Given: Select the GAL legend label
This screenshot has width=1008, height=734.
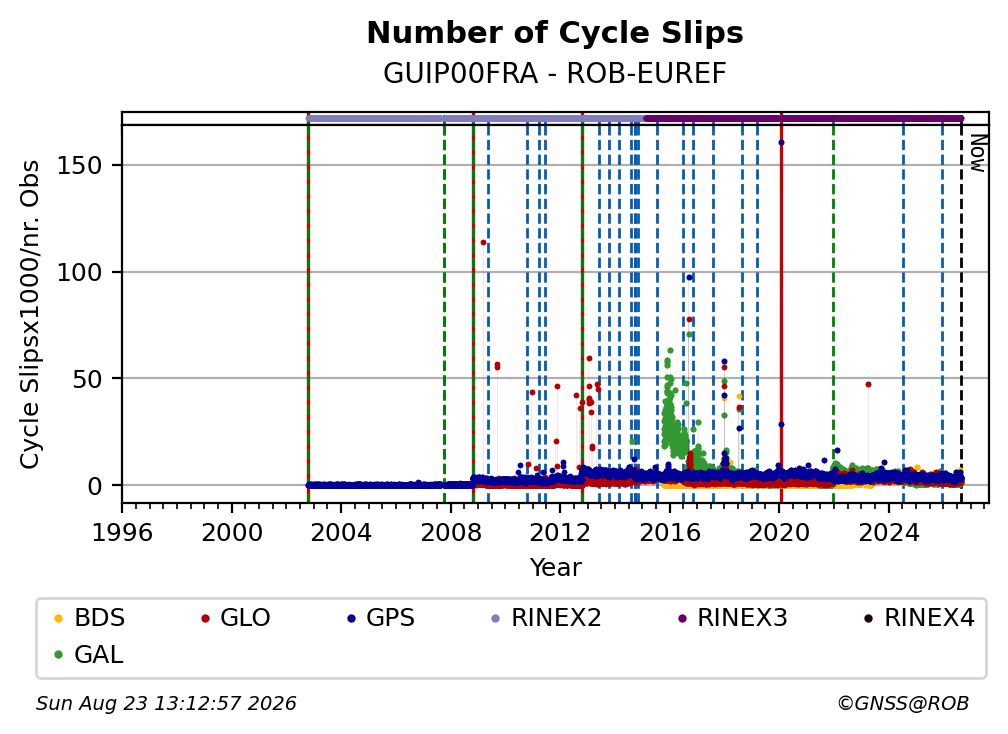Looking at the screenshot, I should click(x=98, y=655).
